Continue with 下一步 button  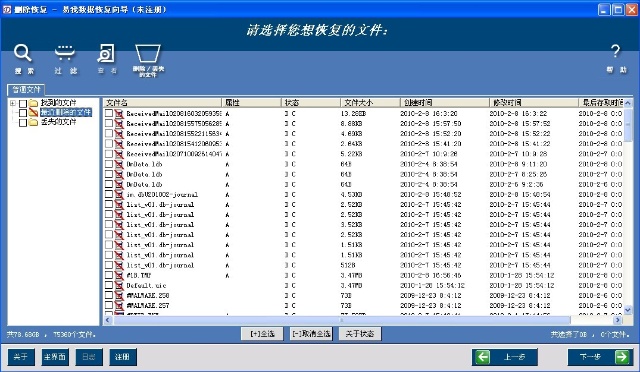[x=600, y=357]
